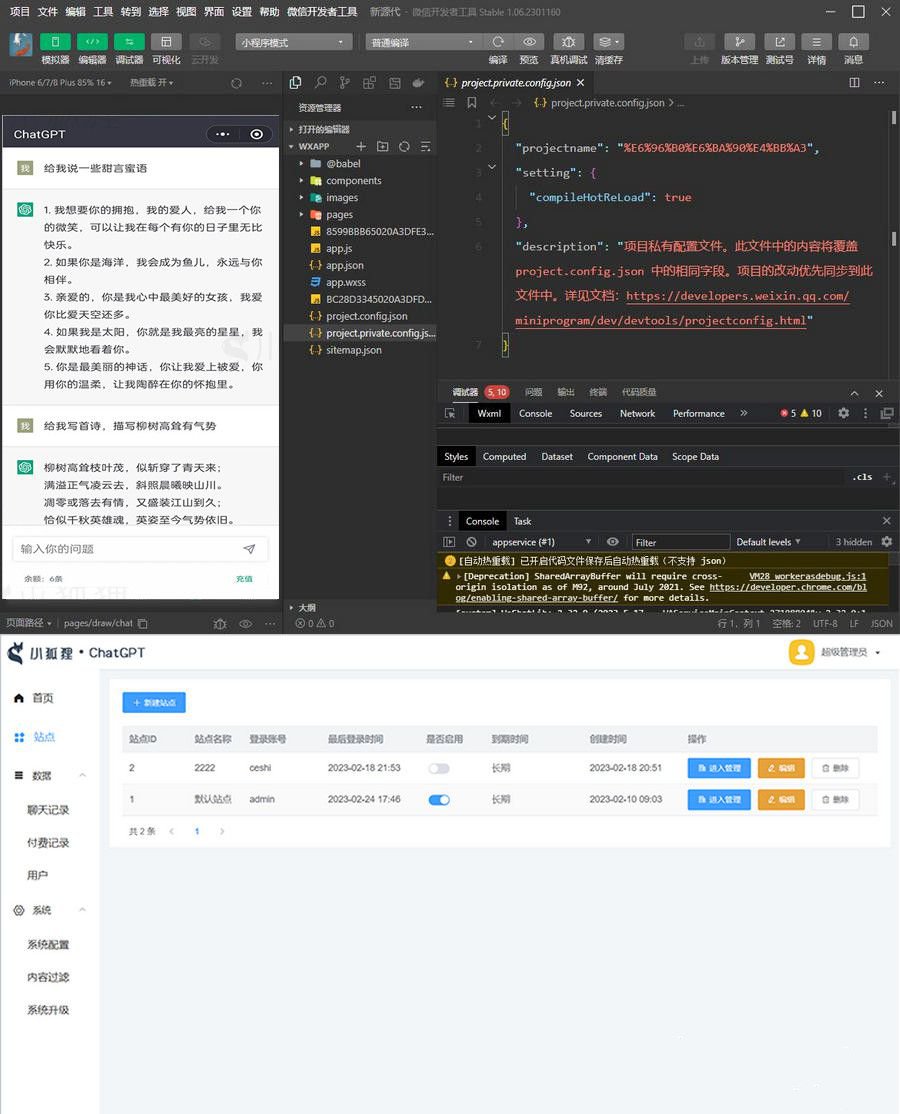Open 版本管理 (version control) panel
This screenshot has height=1114, width=900.
pos(739,41)
